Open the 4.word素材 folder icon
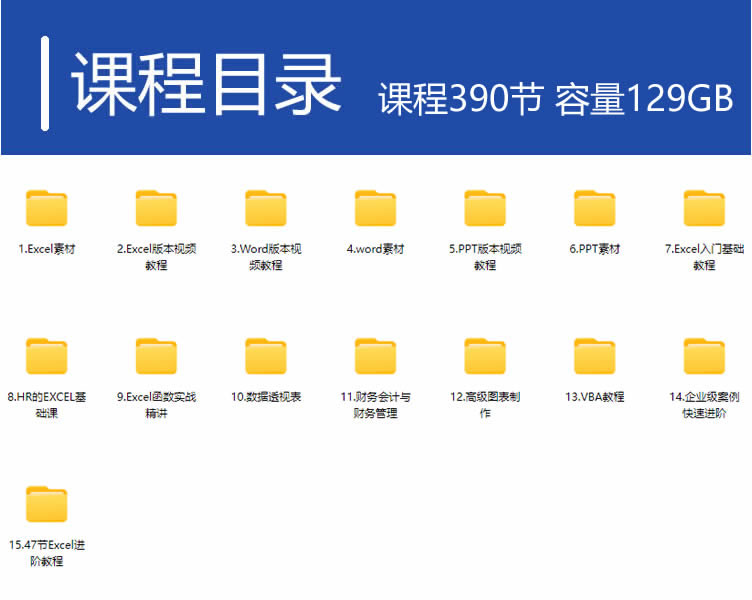 tap(376, 208)
